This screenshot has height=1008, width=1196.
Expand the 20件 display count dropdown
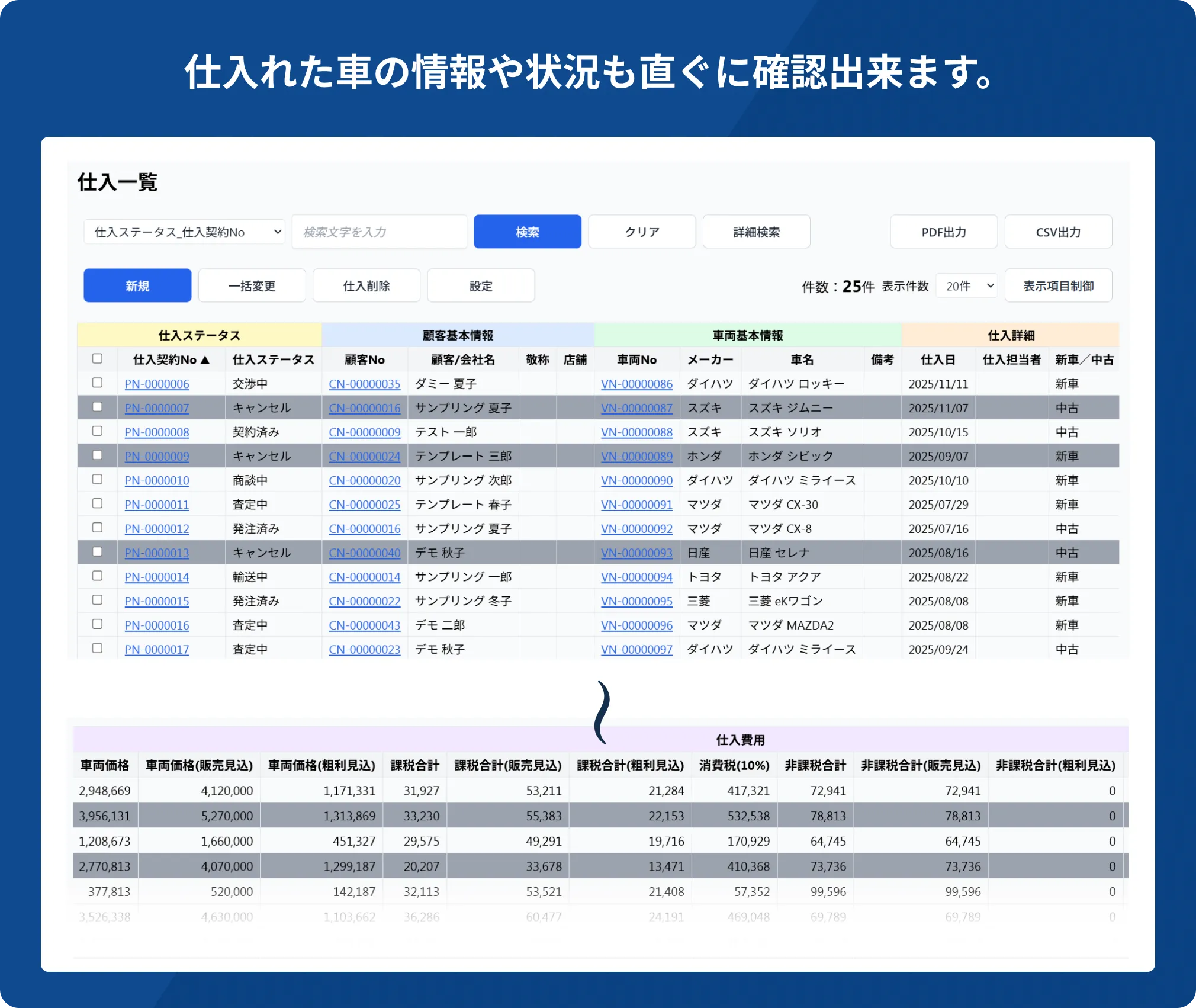967,285
